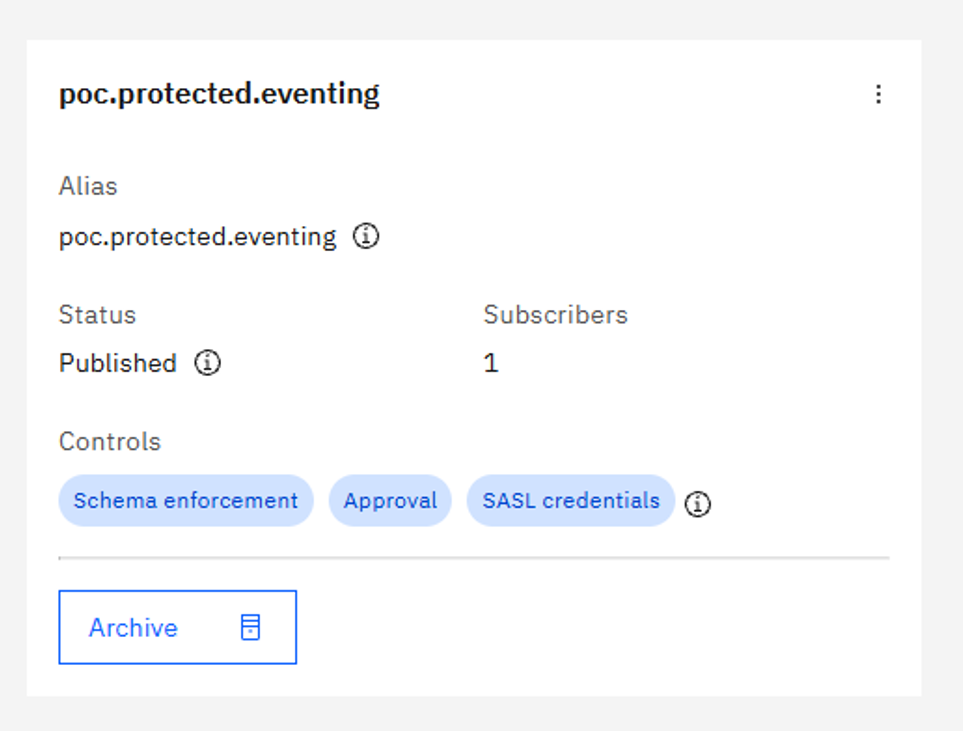
Task: Click the Archive button label
Action: point(133,627)
